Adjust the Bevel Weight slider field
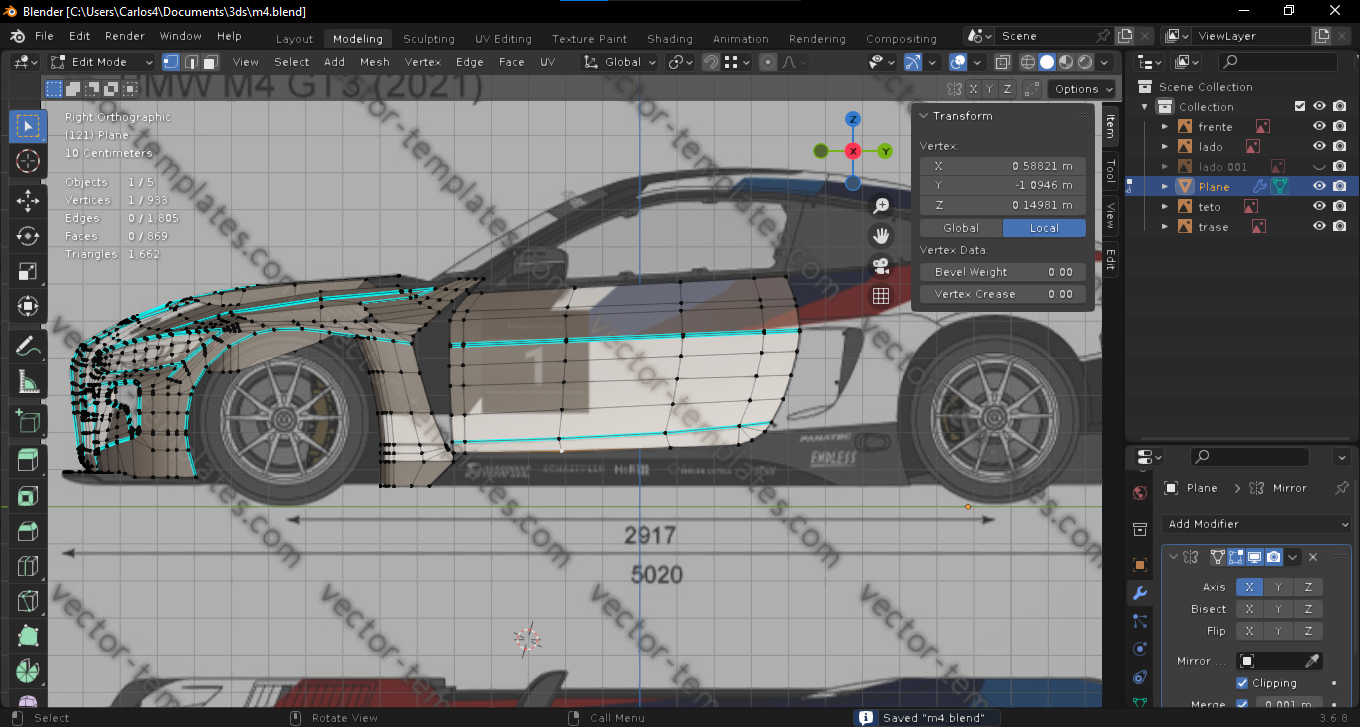The width and height of the screenshot is (1360, 727). click(1002, 272)
